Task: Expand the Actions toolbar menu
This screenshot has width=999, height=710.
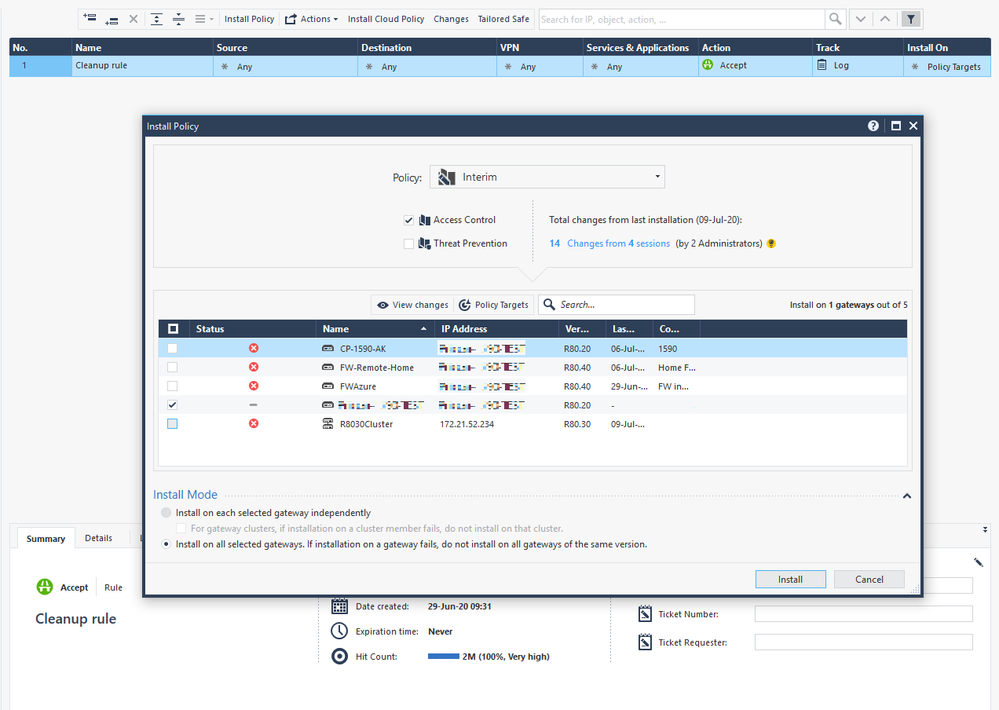Action: coord(312,19)
